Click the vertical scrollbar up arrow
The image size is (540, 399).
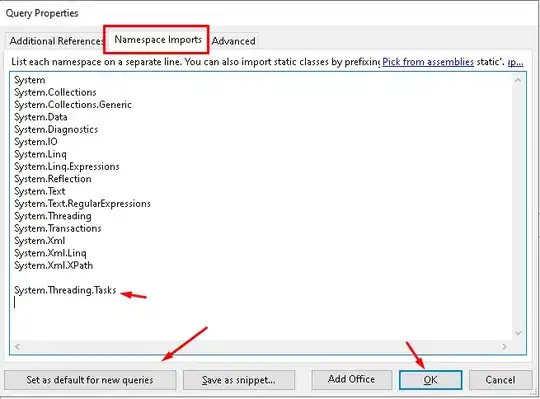coord(518,80)
